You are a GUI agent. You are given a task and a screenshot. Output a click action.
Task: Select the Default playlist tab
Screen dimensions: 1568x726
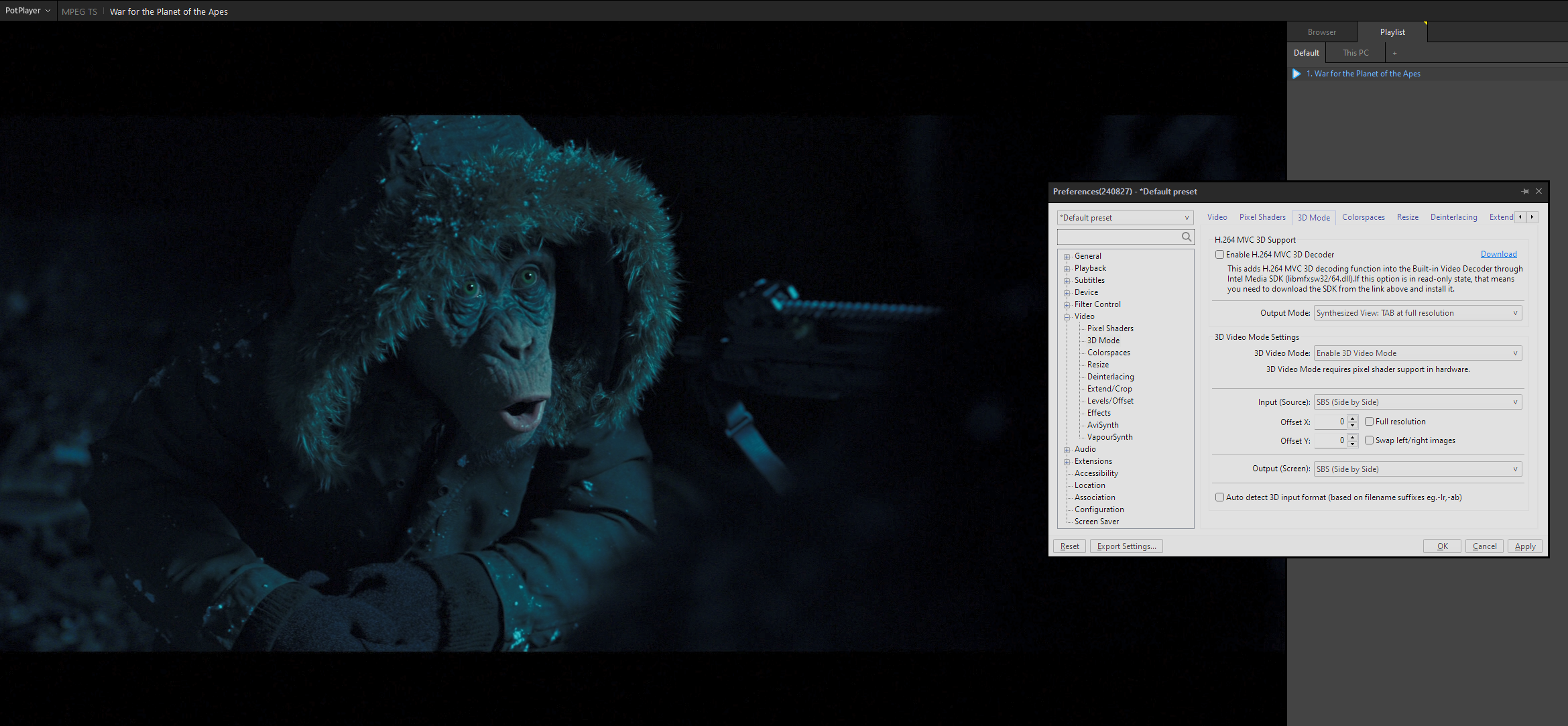click(x=1306, y=53)
